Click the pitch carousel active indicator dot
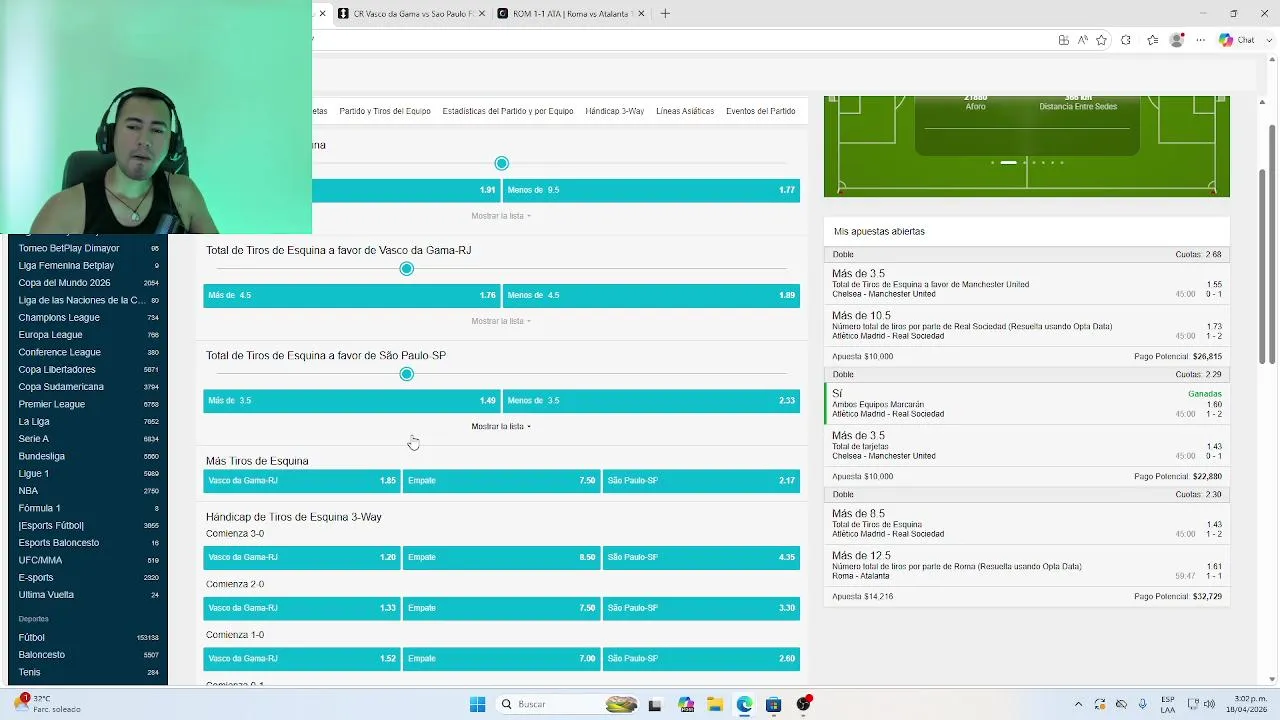The image size is (1280, 720). point(1008,162)
